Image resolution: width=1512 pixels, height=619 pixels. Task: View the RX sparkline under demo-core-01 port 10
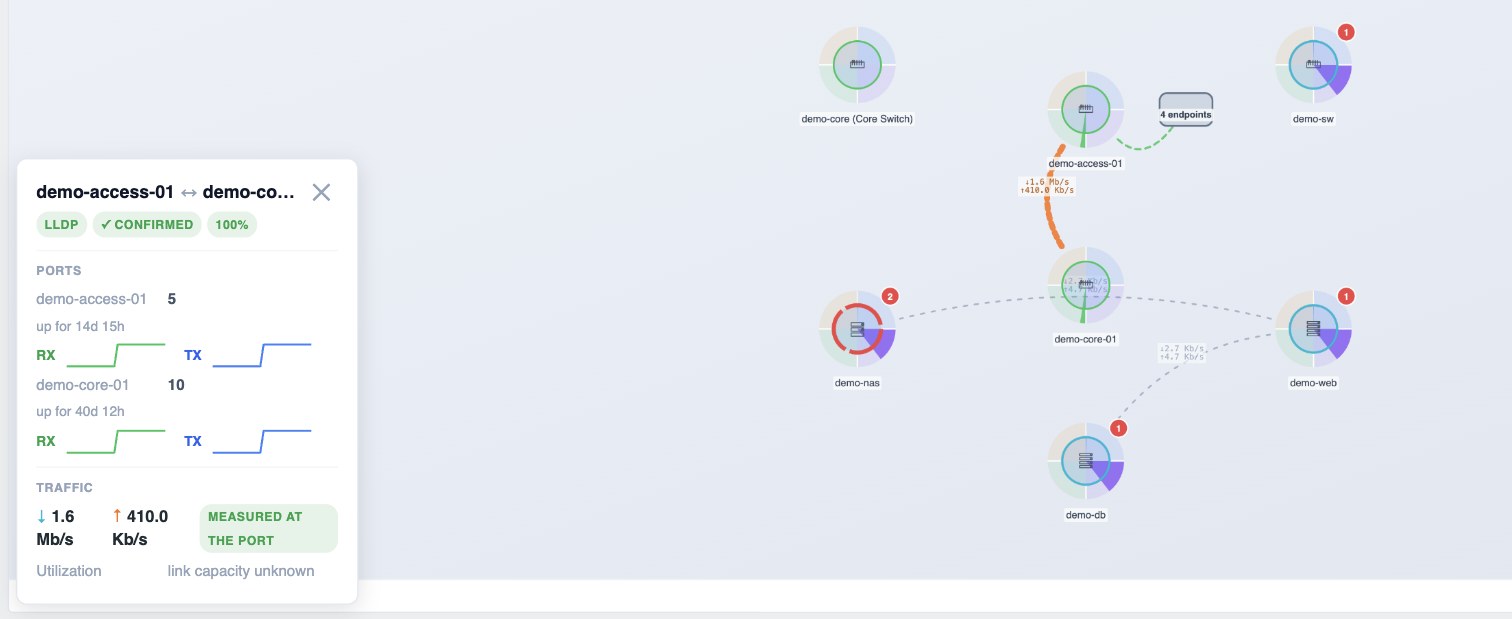coord(115,441)
